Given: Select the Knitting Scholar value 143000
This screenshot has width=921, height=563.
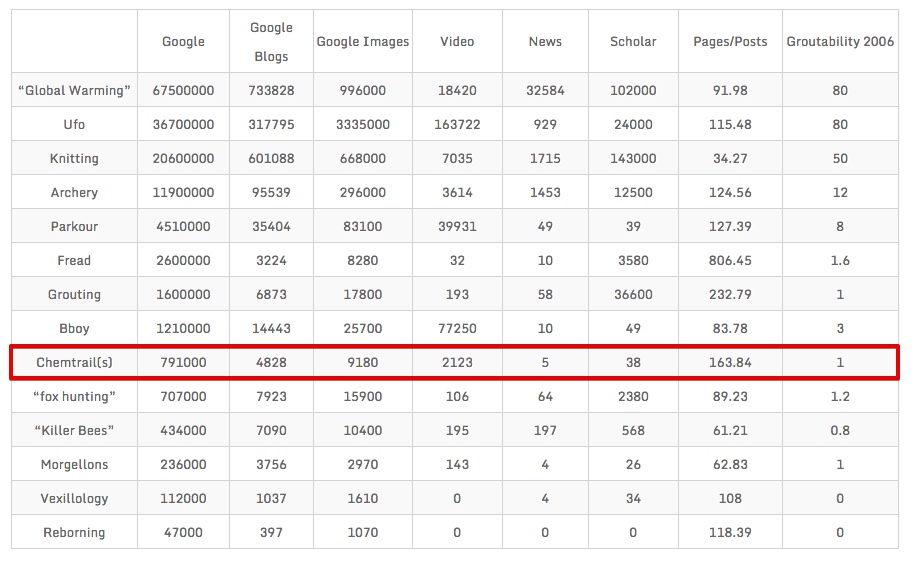Looking at the screenshot, I should coord(633,159).
